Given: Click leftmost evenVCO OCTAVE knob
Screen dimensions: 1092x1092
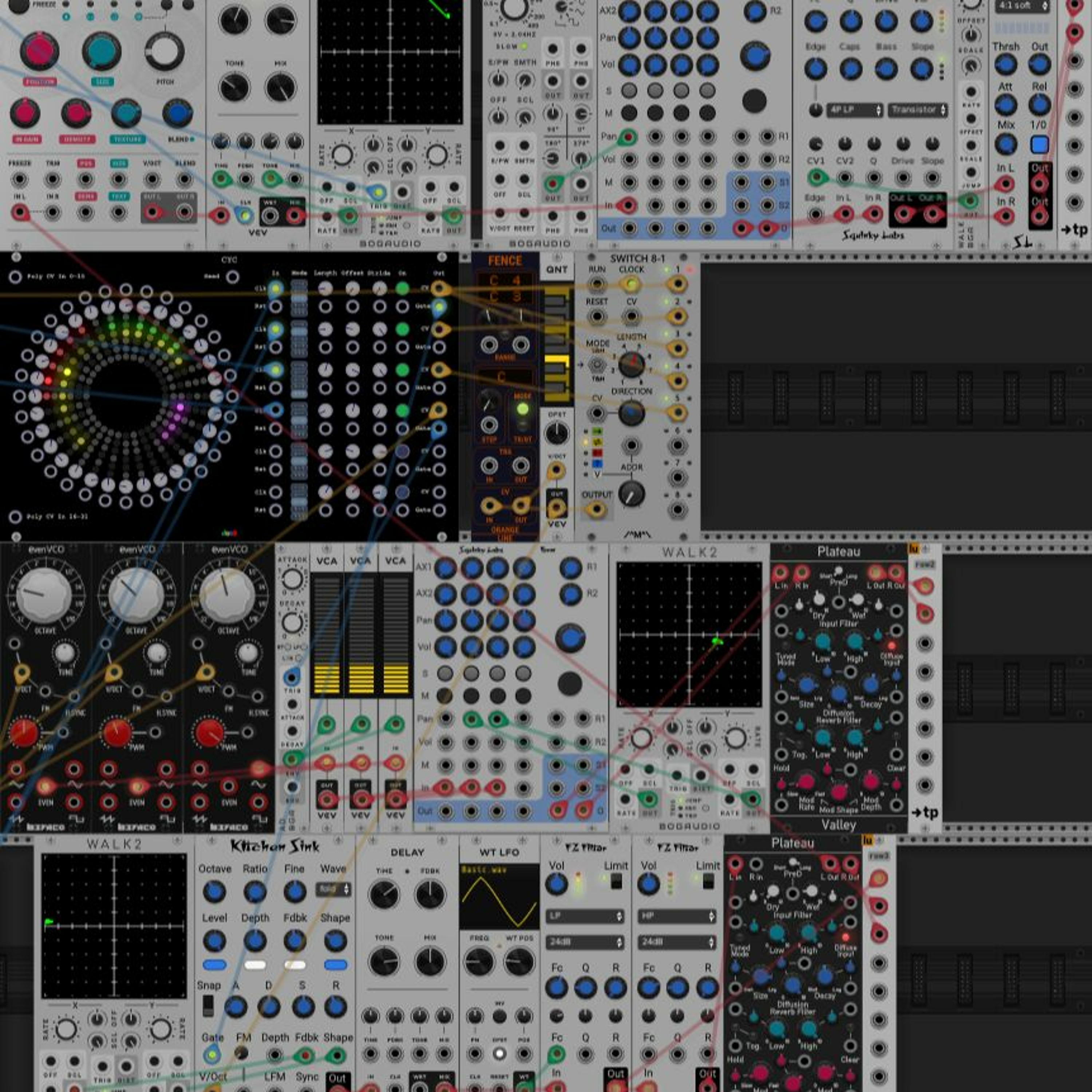Looking at the screenshot, I should [44, 595].
